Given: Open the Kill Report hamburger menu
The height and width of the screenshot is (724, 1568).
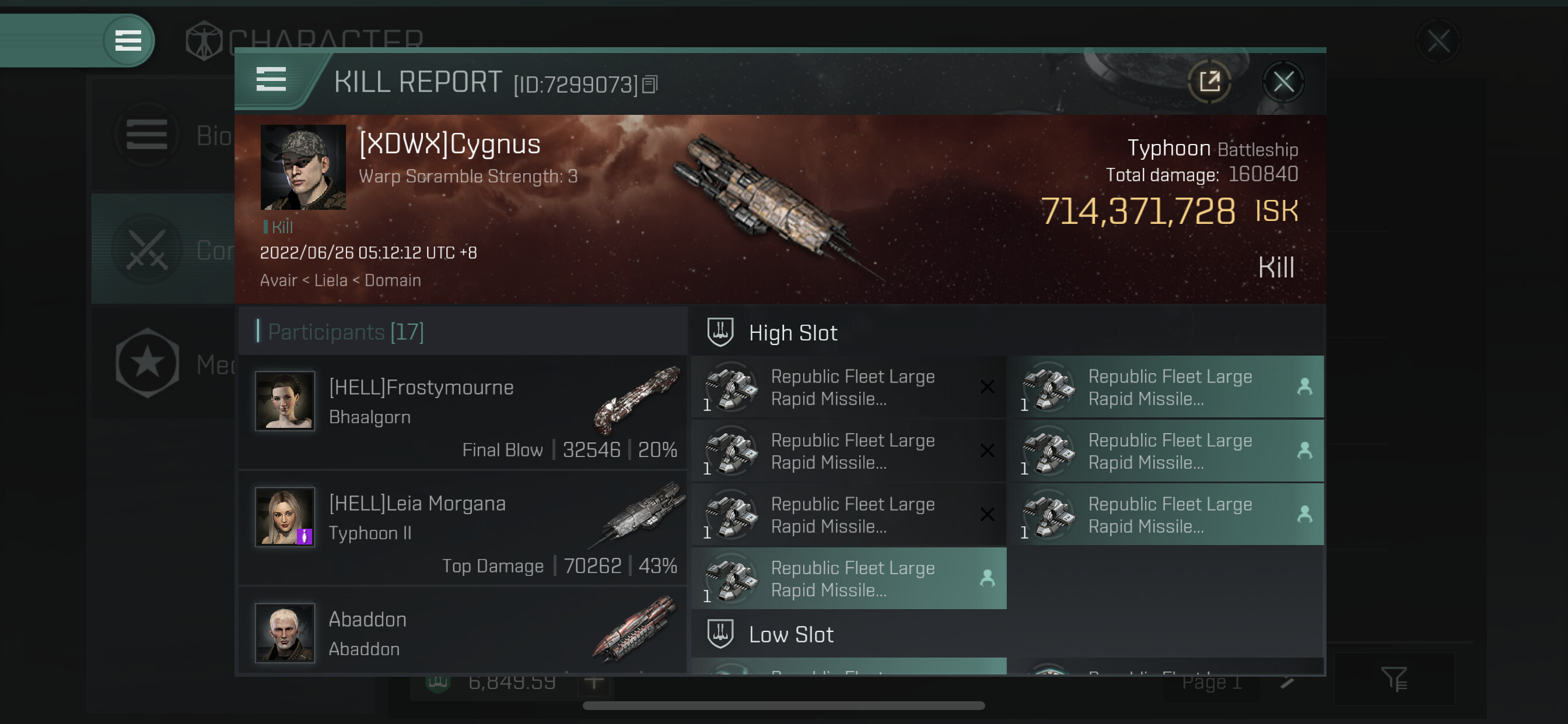Looking at the screenshot, I should pyautogui.click(x=271, y=79).
